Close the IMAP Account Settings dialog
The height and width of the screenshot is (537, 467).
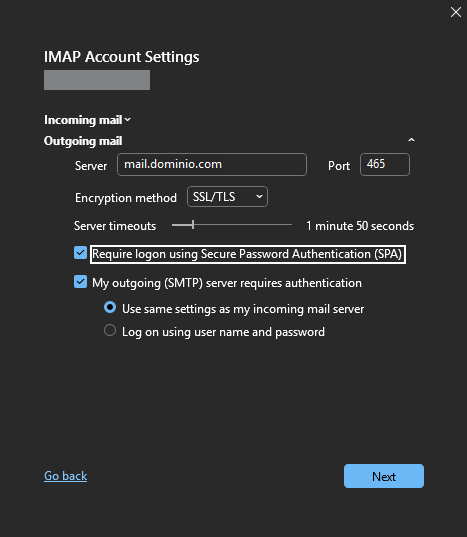(x=455, y=12)
